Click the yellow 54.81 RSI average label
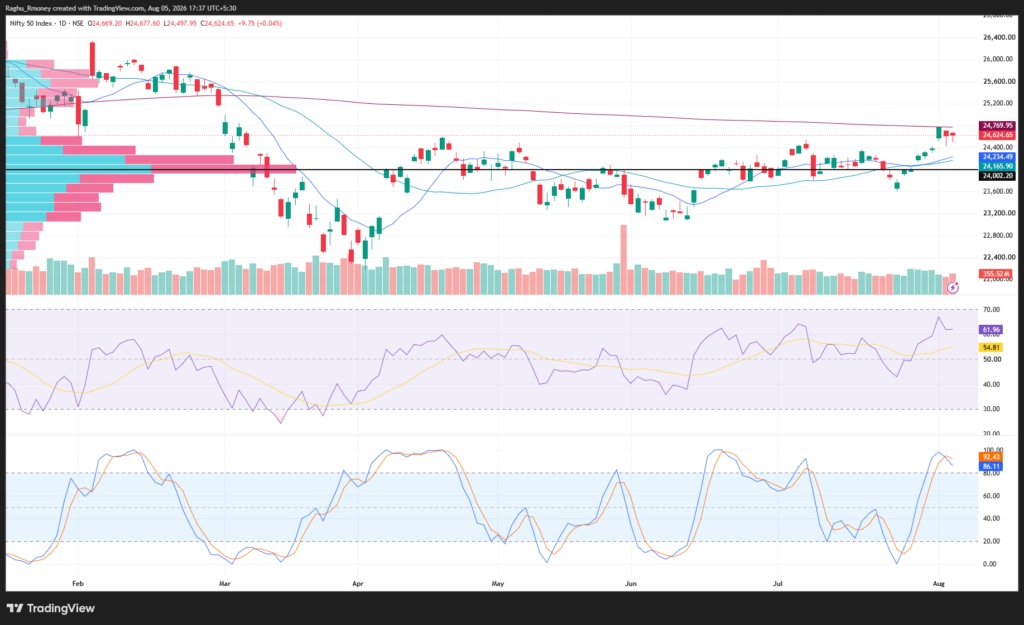This screenshot has width=1024, height=625. (x=991, y=347)
